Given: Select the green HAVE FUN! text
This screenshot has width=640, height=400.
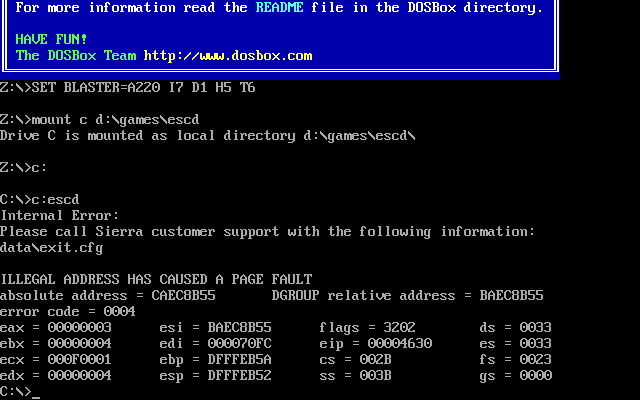Looking at the screenshot, I should (x=51, y=39).
